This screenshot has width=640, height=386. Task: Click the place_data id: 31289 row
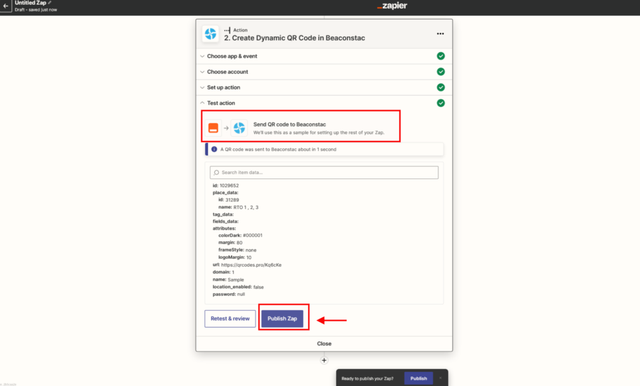click(229, 200)
